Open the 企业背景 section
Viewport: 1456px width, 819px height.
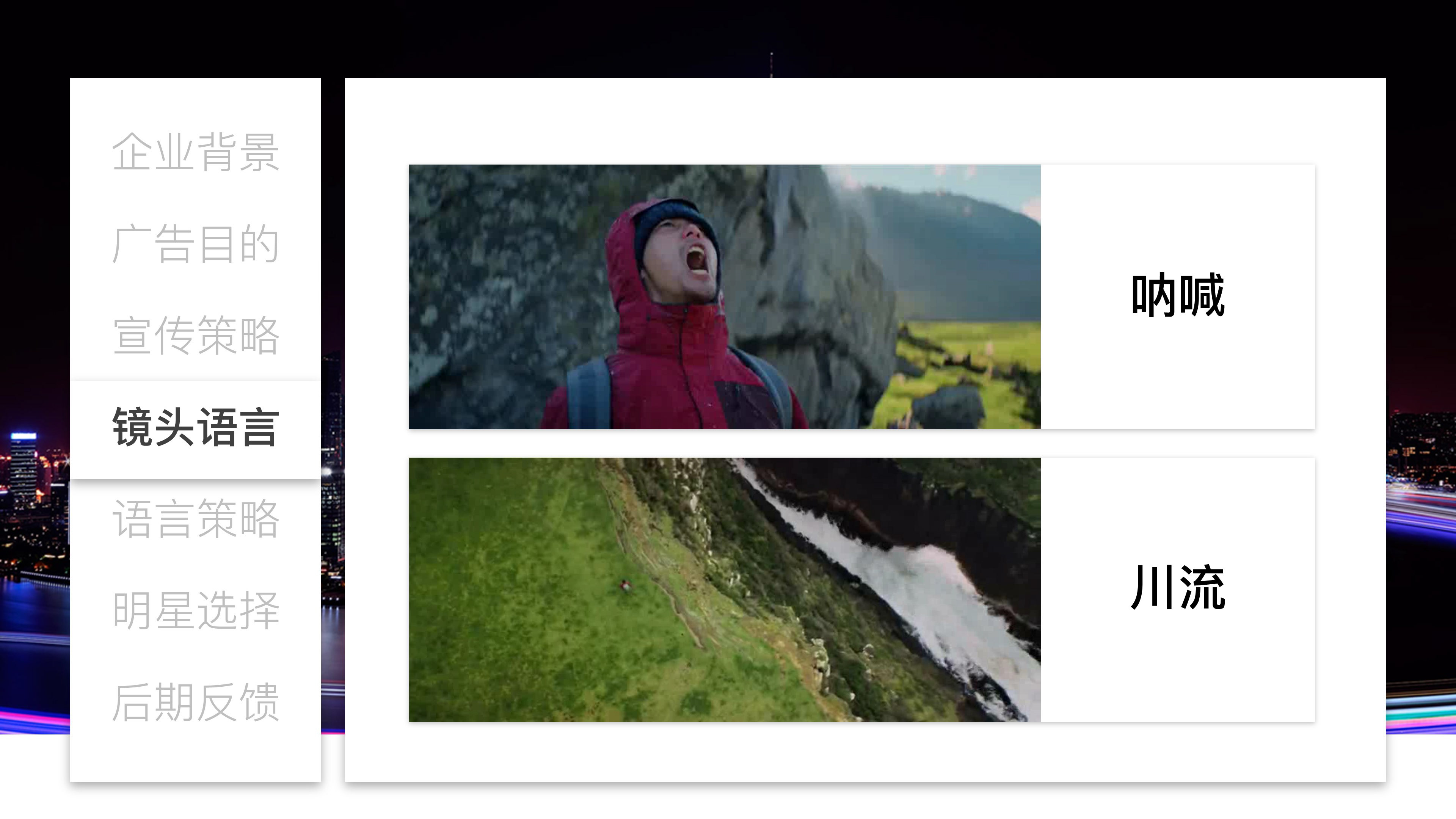point(196,152)
